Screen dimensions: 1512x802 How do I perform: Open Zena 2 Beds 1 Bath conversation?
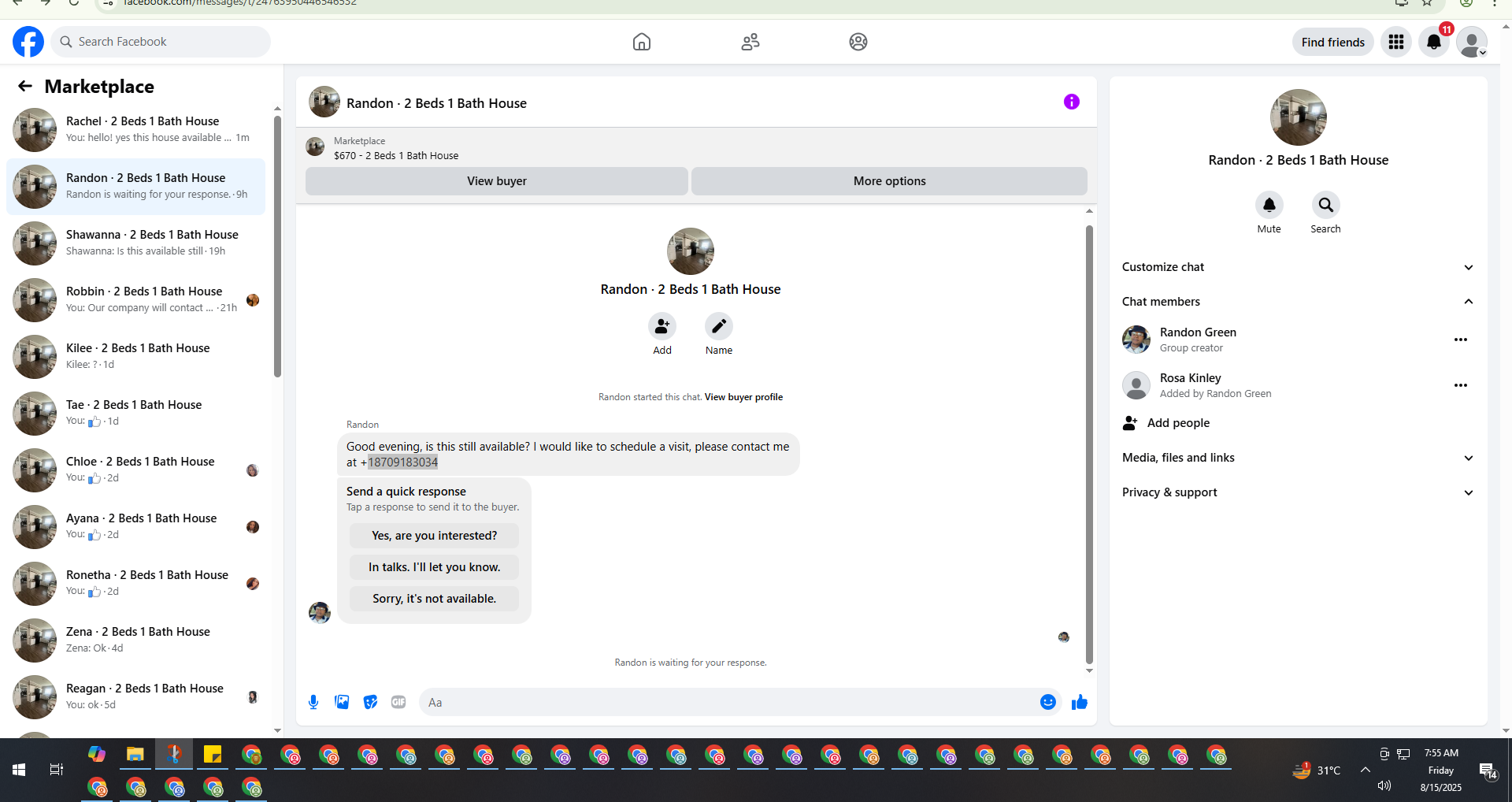pyautogui.click(x=135, y=640)
